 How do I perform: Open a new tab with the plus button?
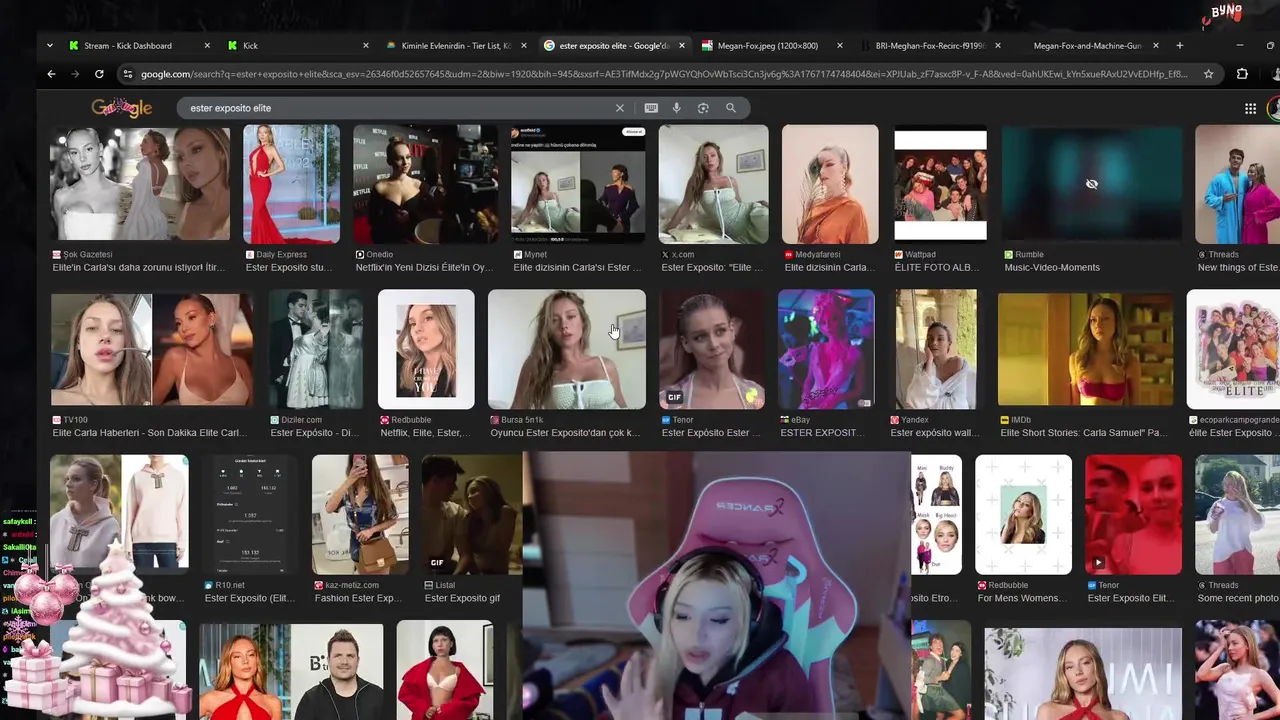1180,45
